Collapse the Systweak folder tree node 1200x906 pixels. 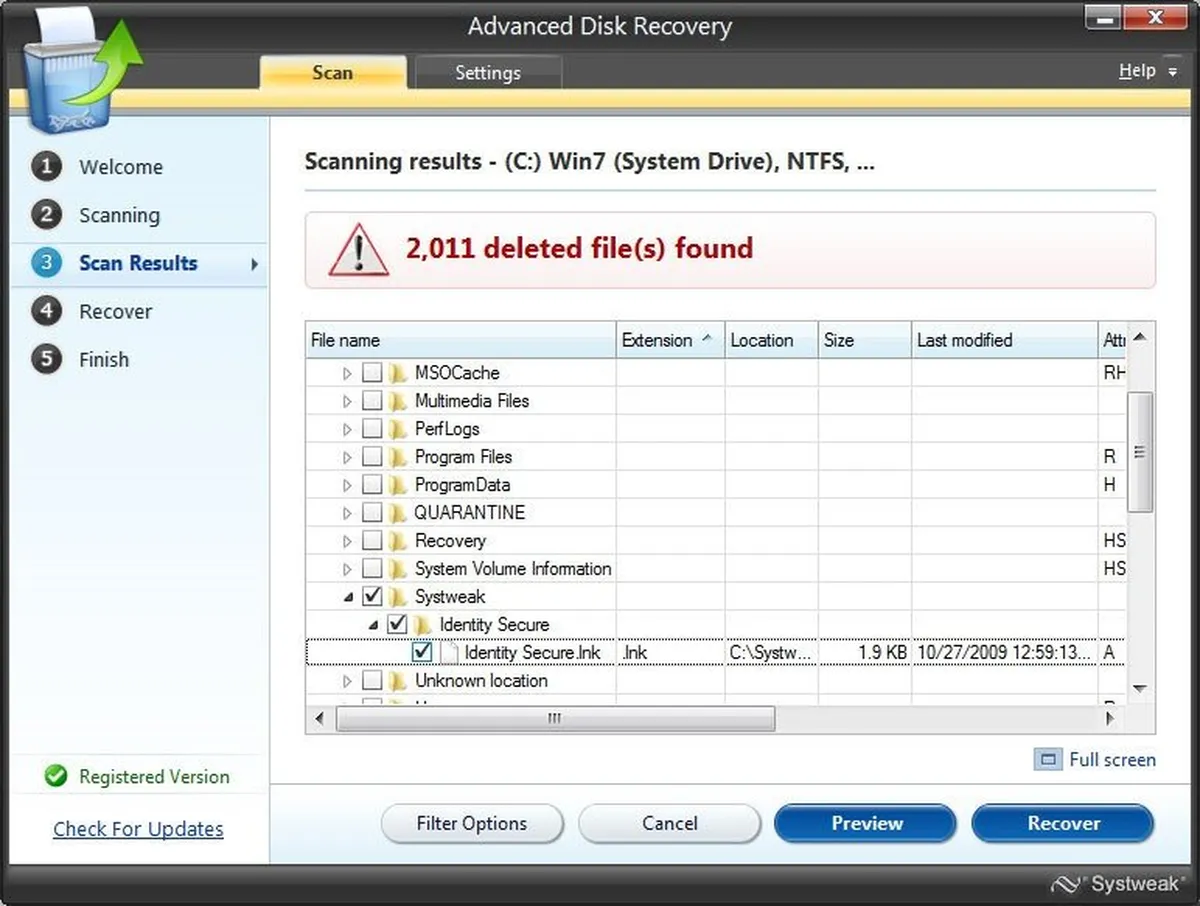348,597
